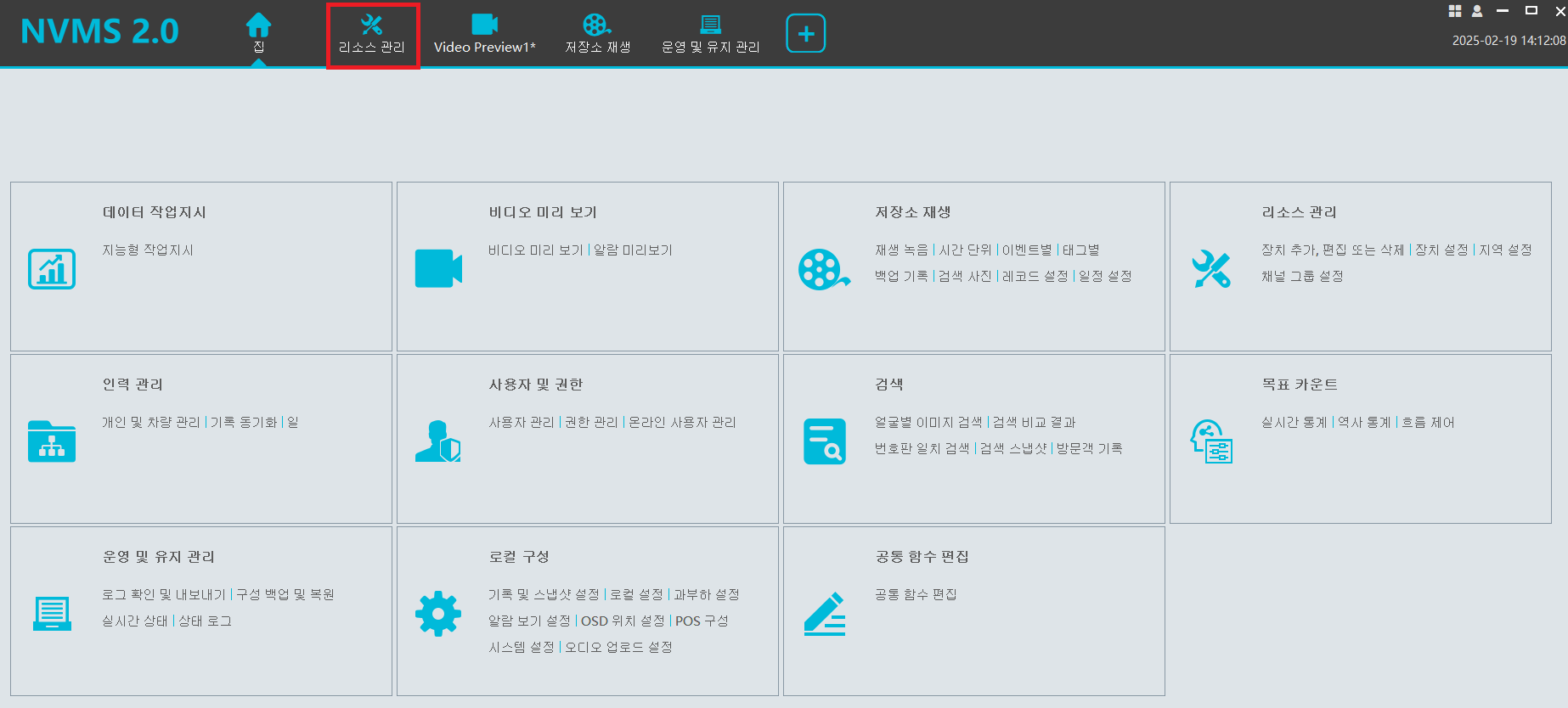
Task: Switch to the 리소스 관리 tab
Action: coord(372,34)
